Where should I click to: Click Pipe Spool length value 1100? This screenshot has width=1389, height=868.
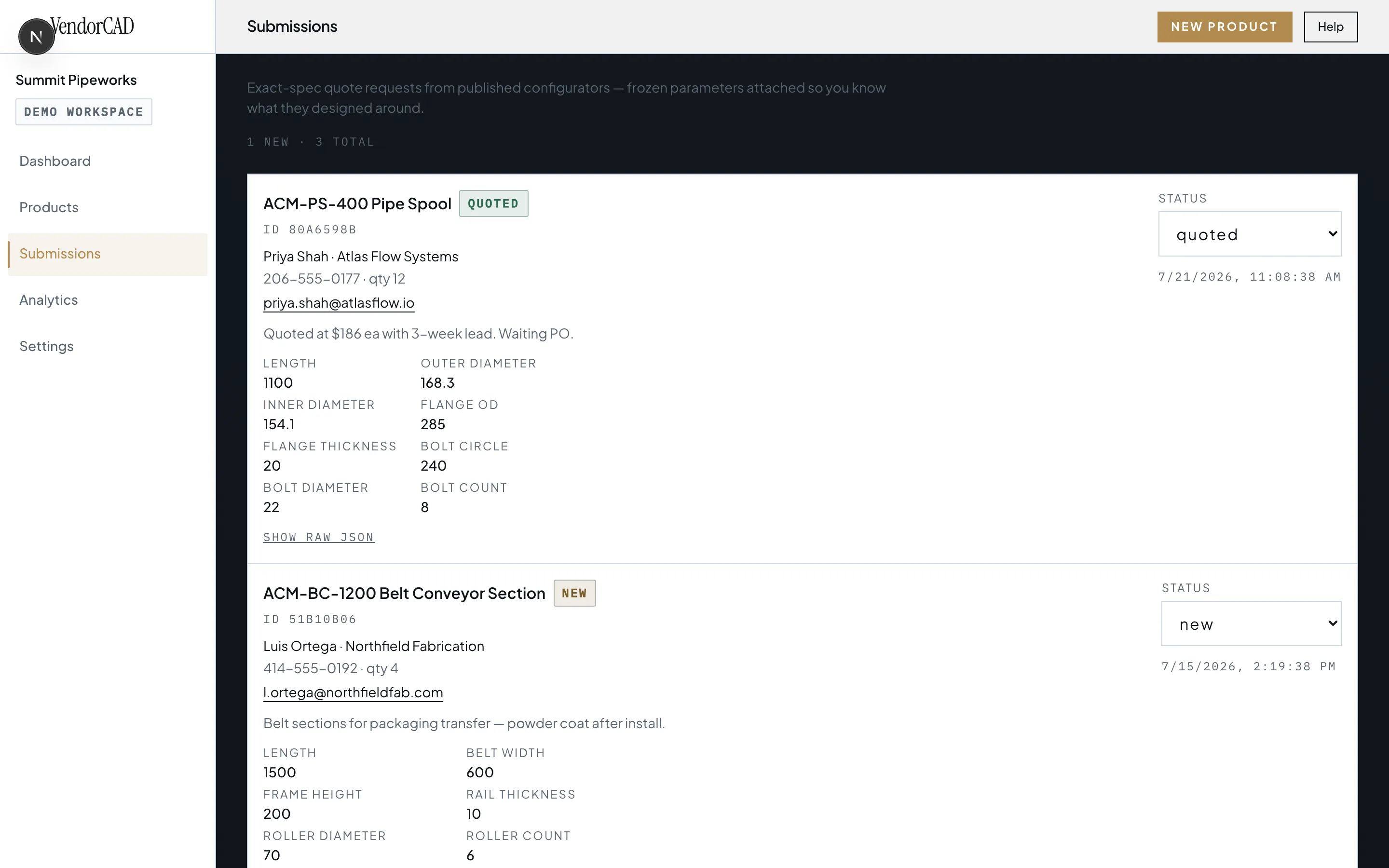278,383
